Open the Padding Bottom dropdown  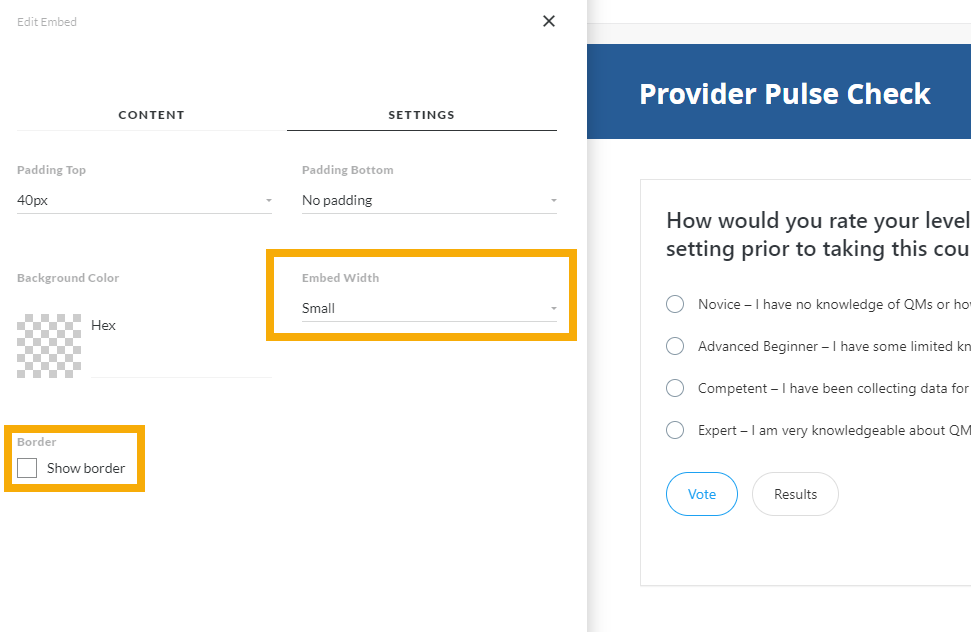(425, 200)
